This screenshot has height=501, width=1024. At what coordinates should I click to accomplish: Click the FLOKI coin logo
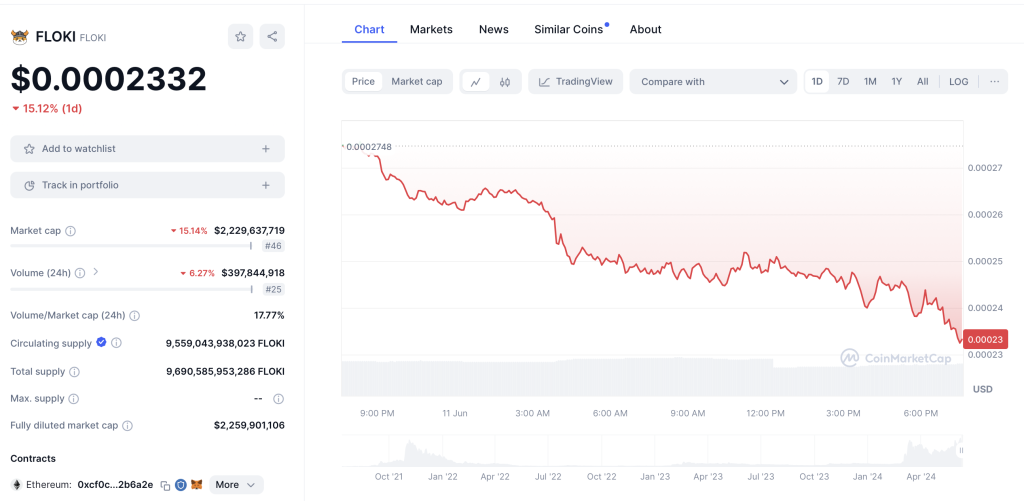point(20,37)
